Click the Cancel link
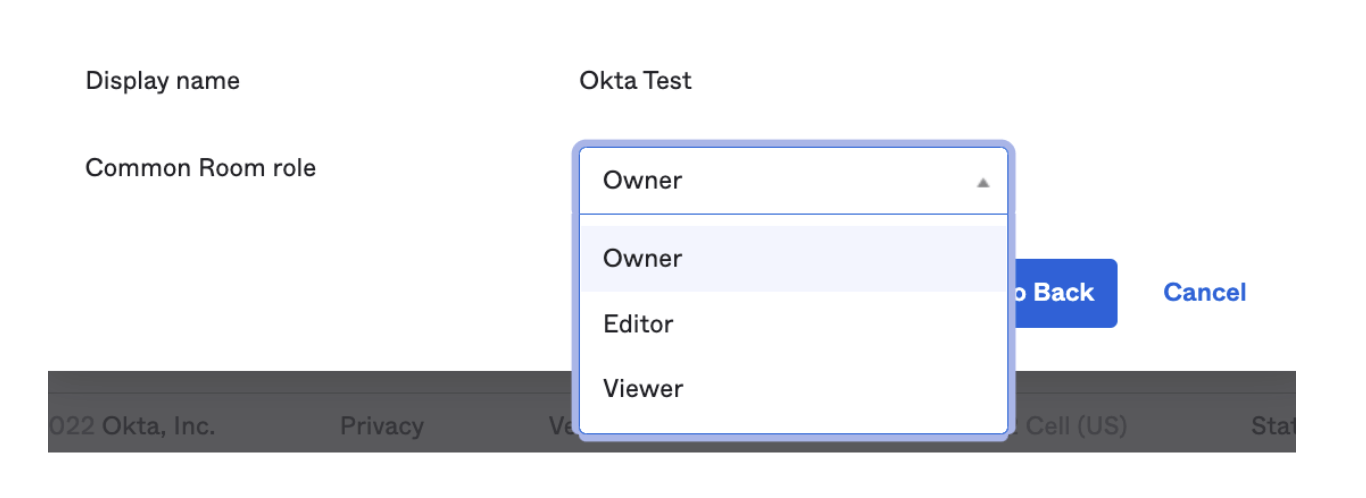Screen dimensions: 1366x498 click(1204, 292)
